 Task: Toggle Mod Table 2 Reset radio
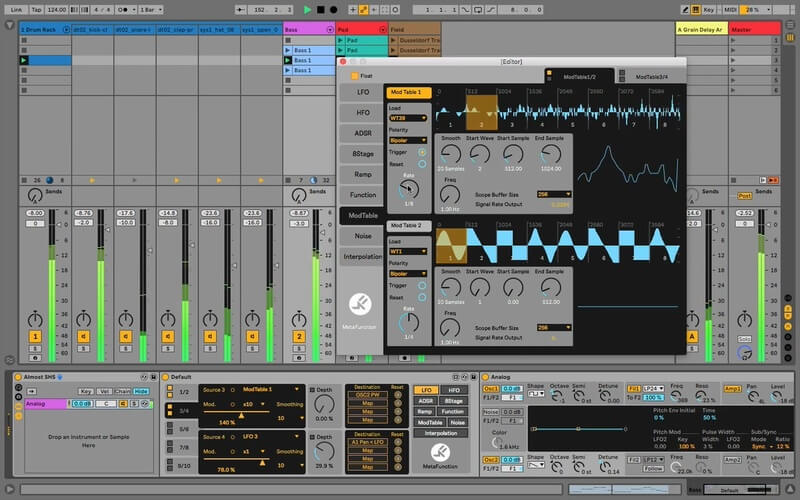tap(422, 297)
